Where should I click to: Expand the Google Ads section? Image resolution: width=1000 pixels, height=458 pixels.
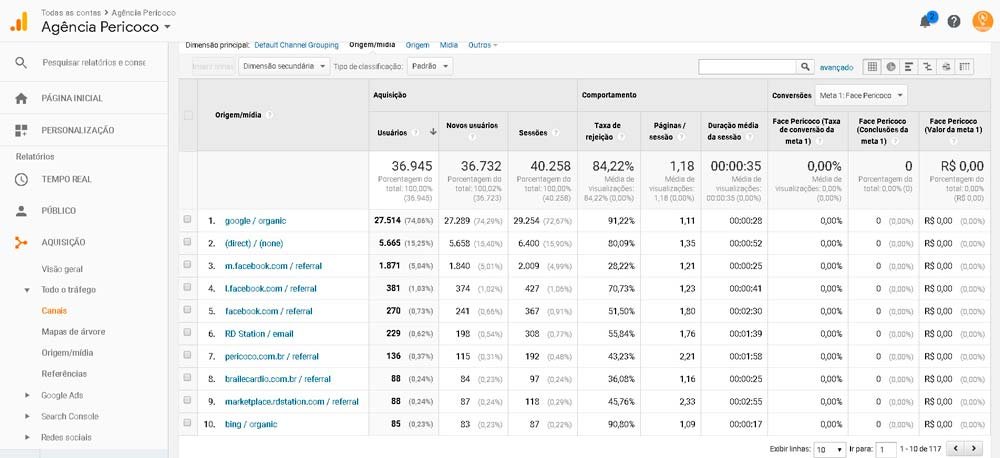point(27,395)
